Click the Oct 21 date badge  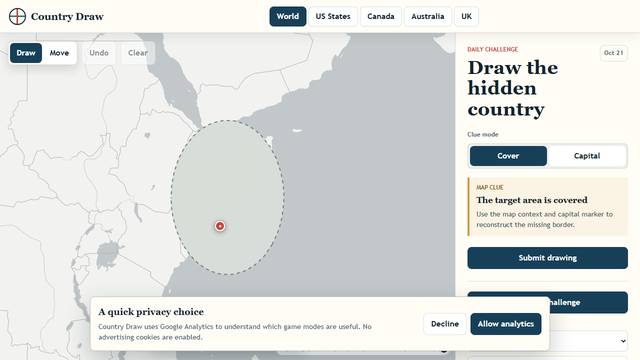click(613, 53)
